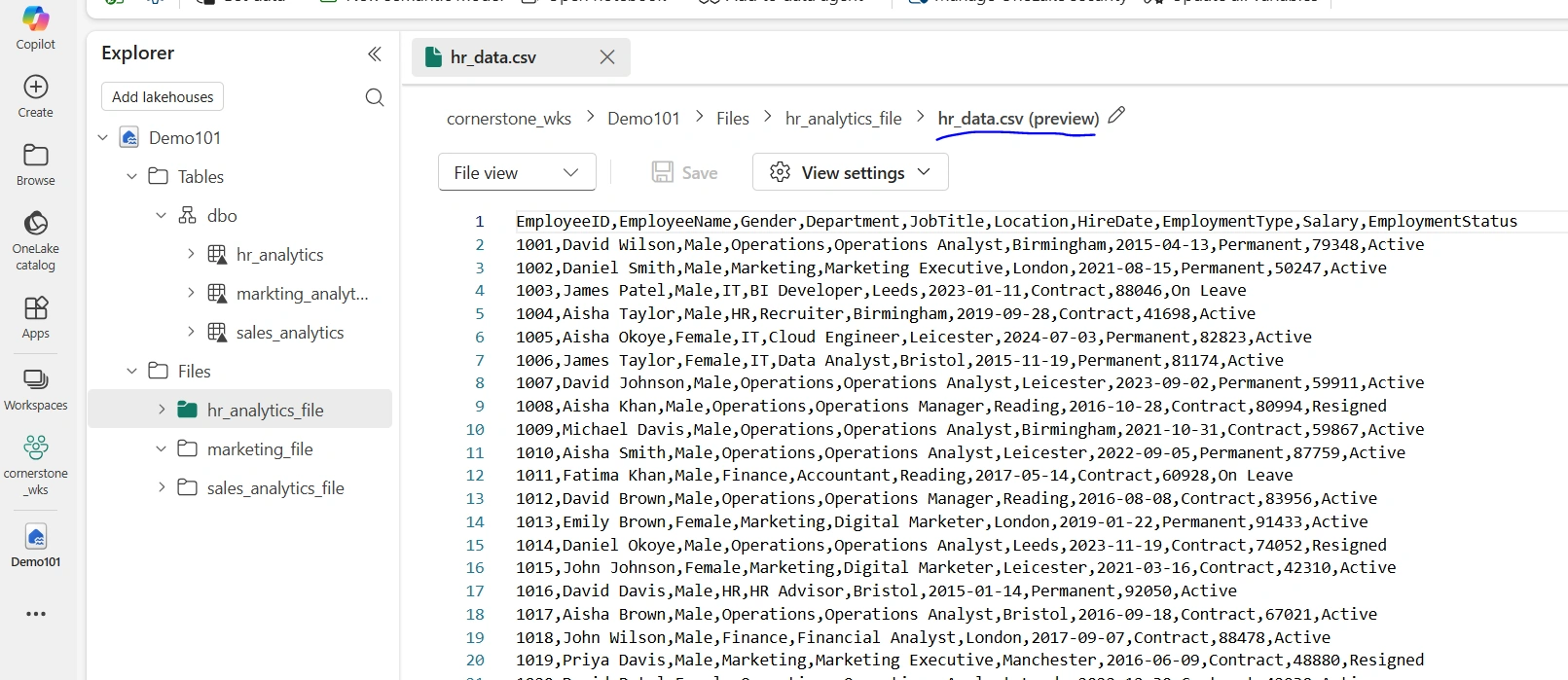Expand the sales_analytics table
The image size is (1568, 680).
click(191, 332)
